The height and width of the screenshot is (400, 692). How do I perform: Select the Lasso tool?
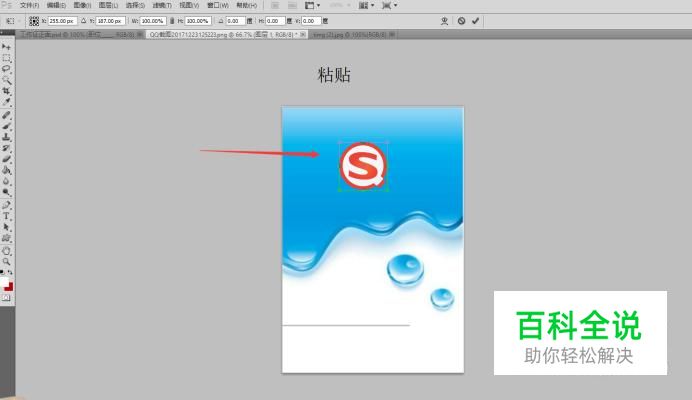click(x=6, y=69)
